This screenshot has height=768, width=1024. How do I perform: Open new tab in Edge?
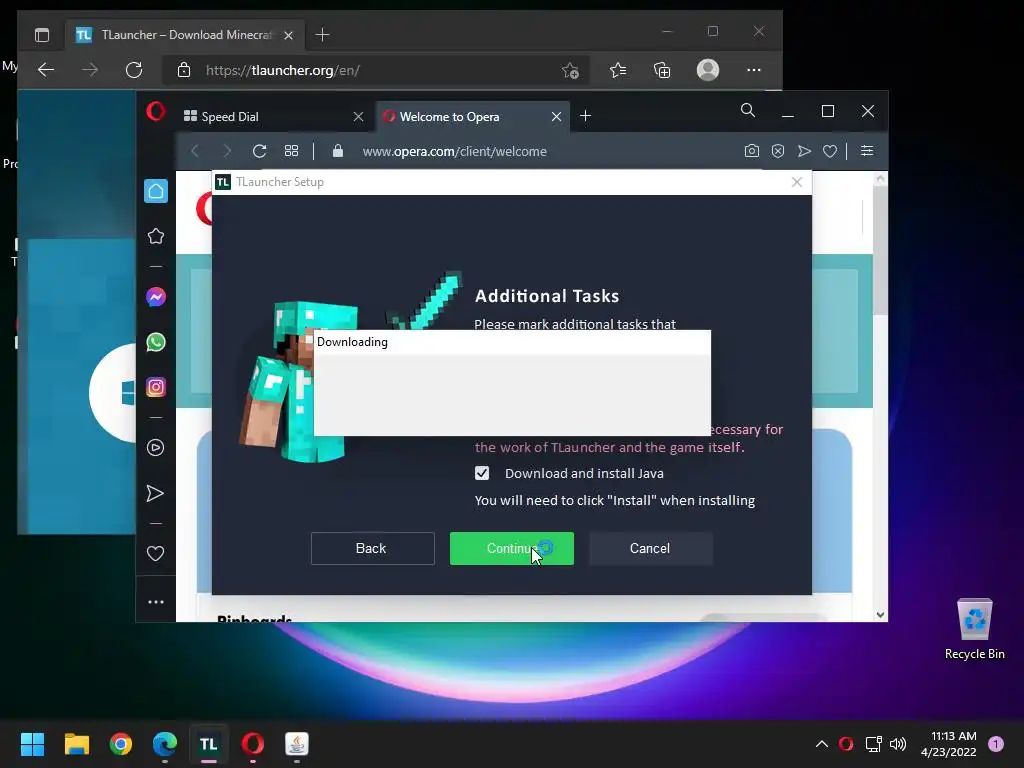pyautogui.click(x=323, y=35)
